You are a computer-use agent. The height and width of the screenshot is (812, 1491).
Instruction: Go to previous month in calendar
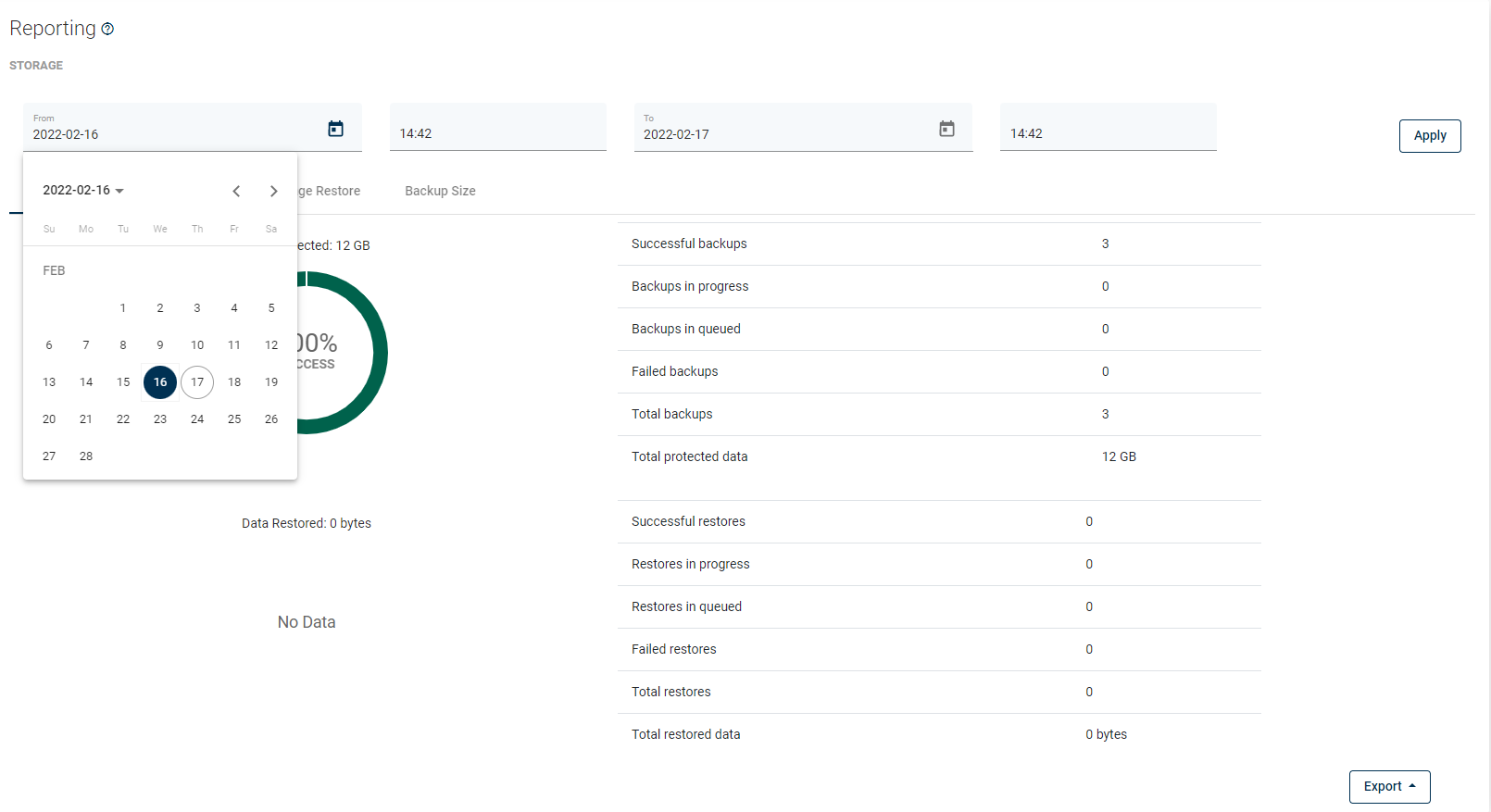pyautogui.click(x=236, y=191)
